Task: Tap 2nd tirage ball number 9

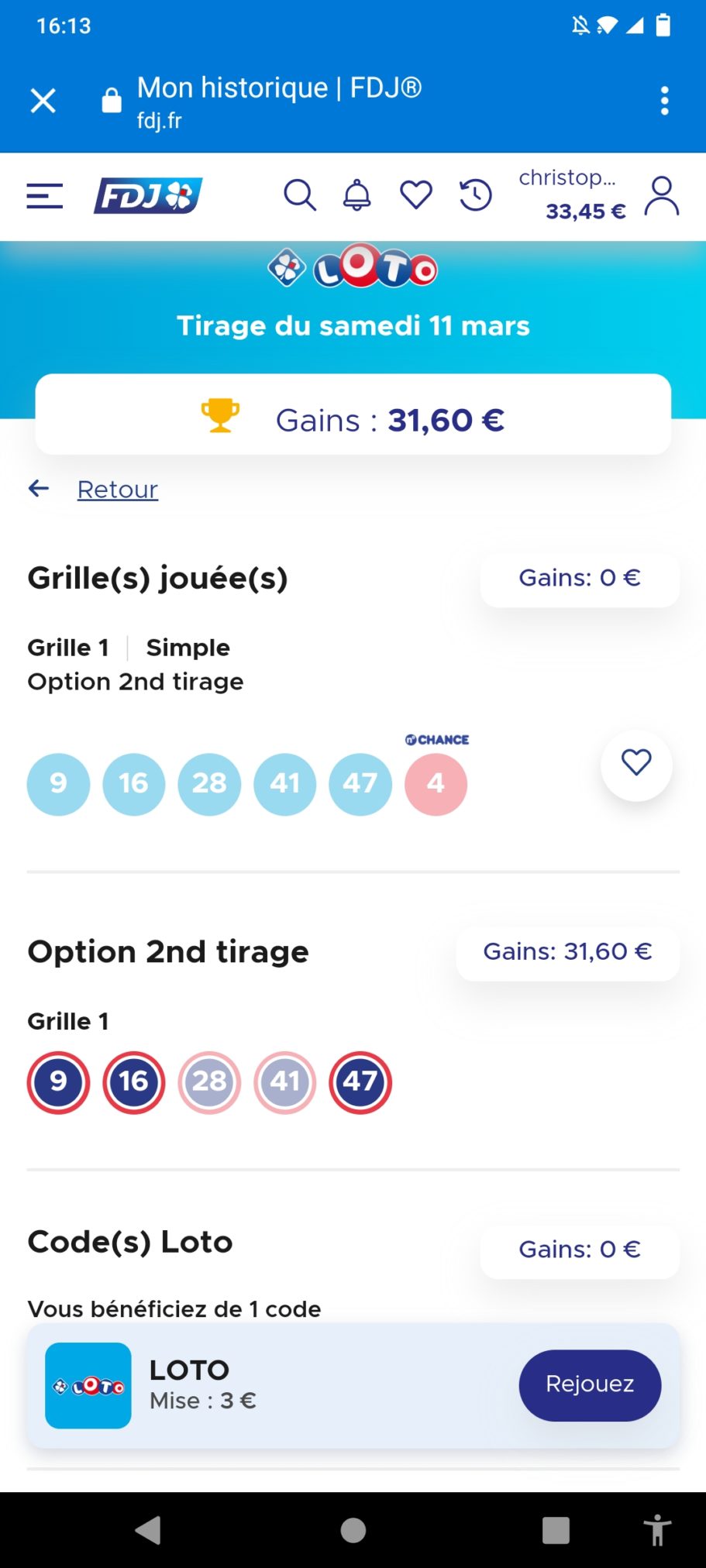Action: [58, 1082]
